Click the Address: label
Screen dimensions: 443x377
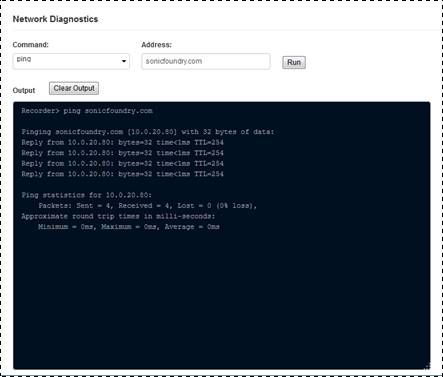(156, 45)
